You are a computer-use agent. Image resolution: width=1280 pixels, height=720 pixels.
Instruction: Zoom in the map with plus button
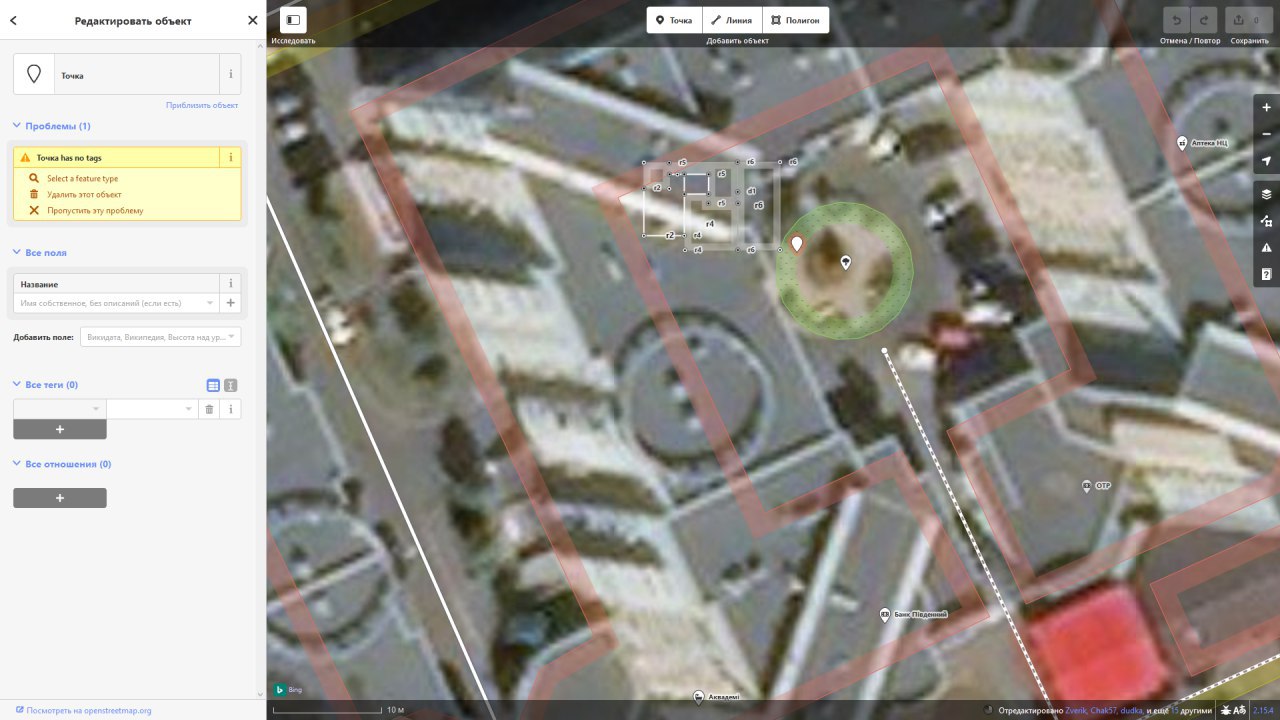click(1267, 107)
